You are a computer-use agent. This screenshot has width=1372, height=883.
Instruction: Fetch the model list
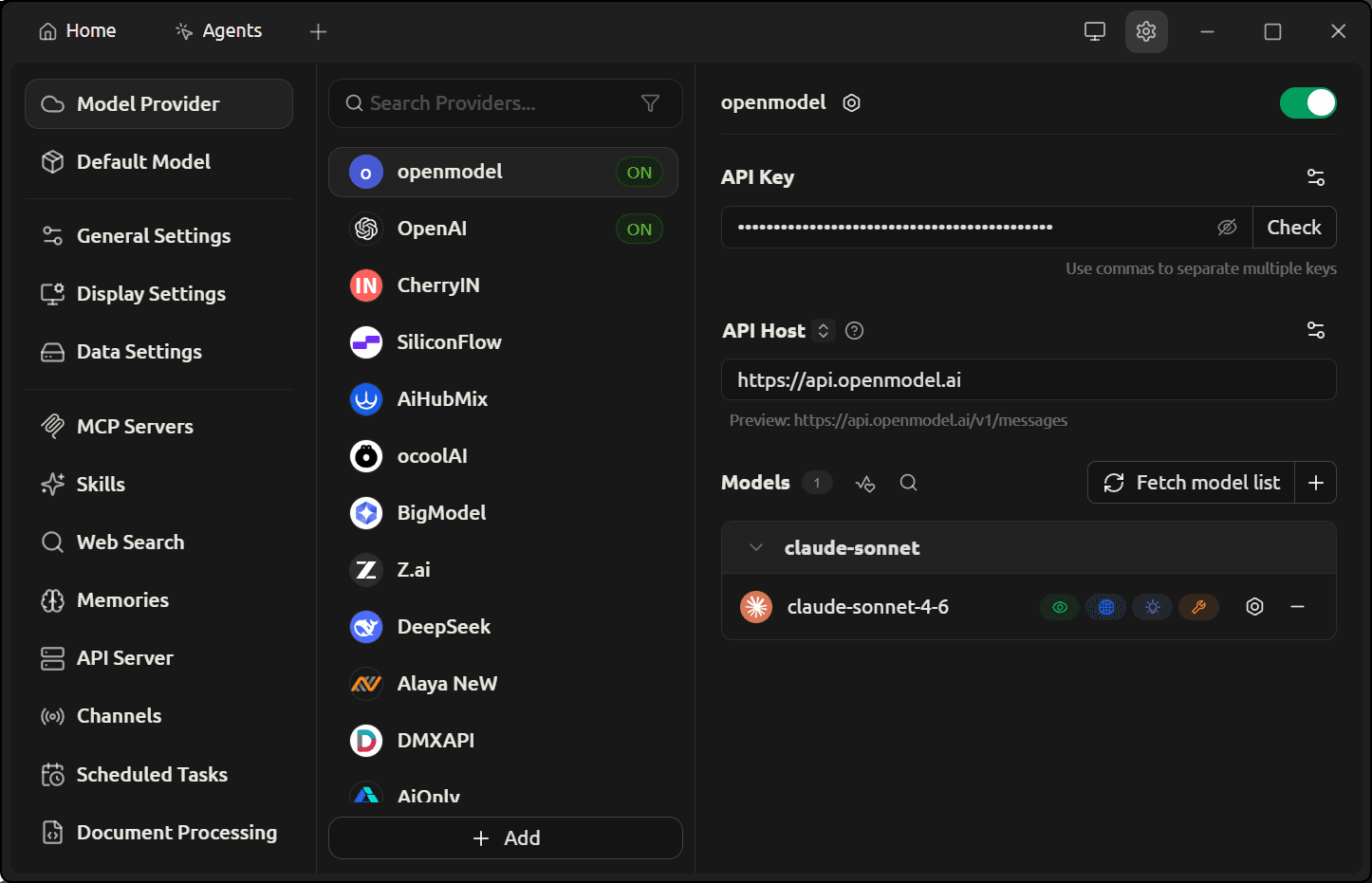(1192, 483)
